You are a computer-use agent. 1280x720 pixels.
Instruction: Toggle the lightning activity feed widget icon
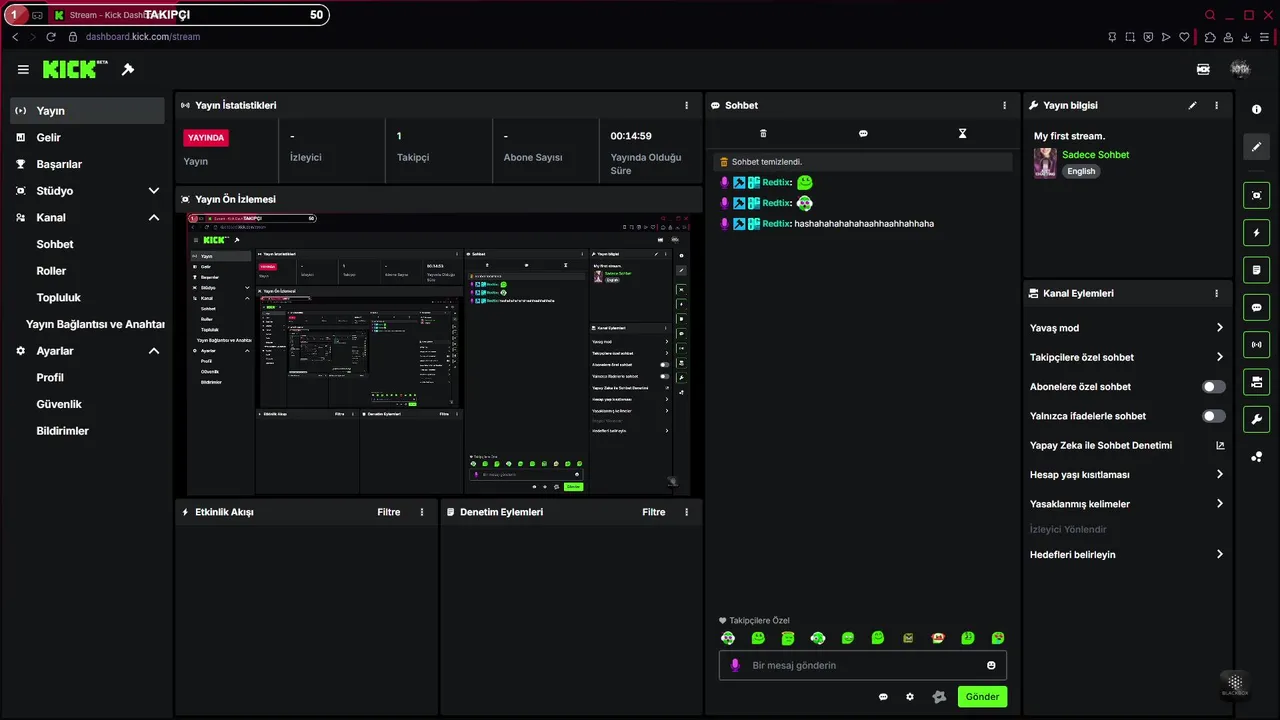1257,233
